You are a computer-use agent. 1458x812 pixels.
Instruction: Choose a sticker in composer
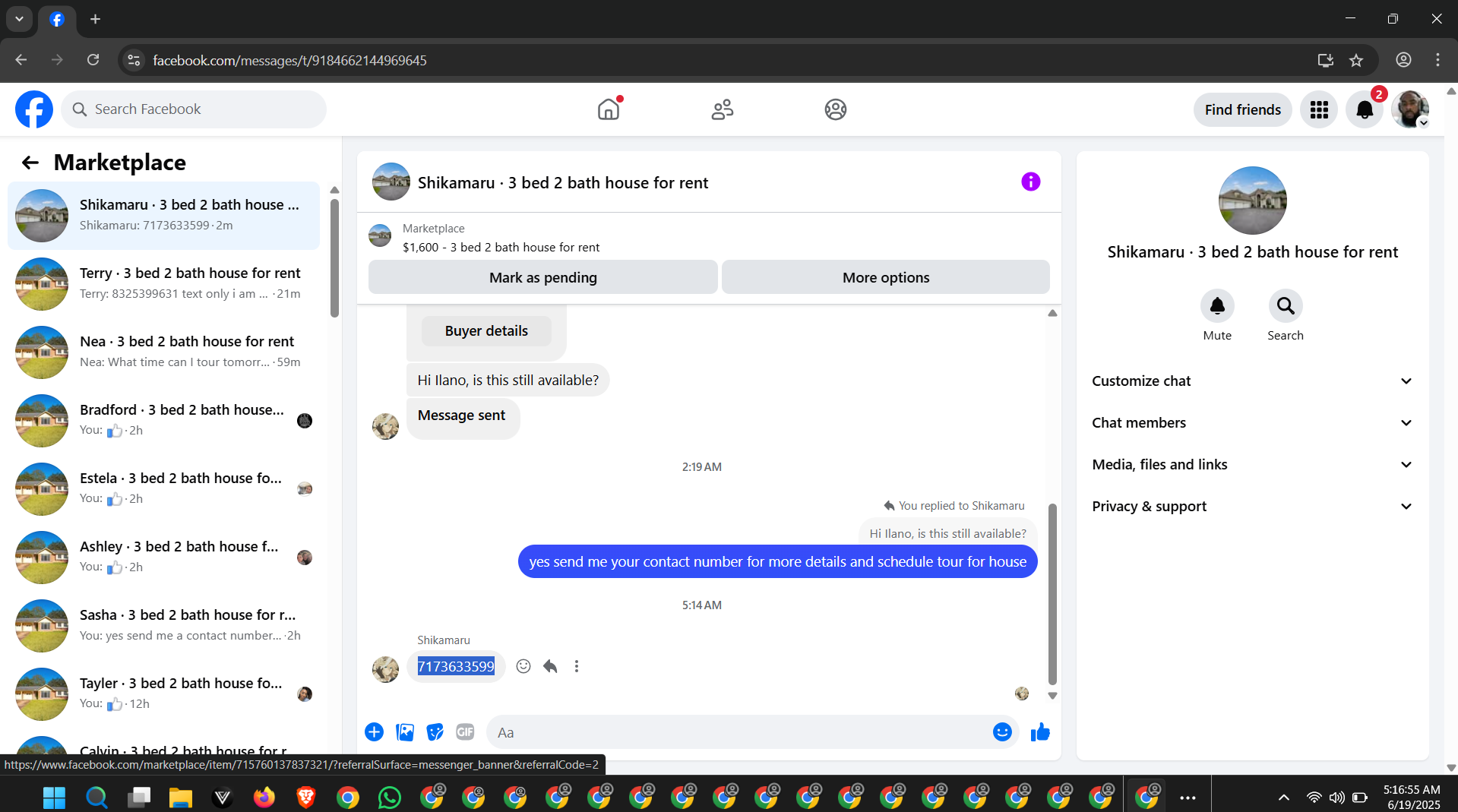pos(435,732)
